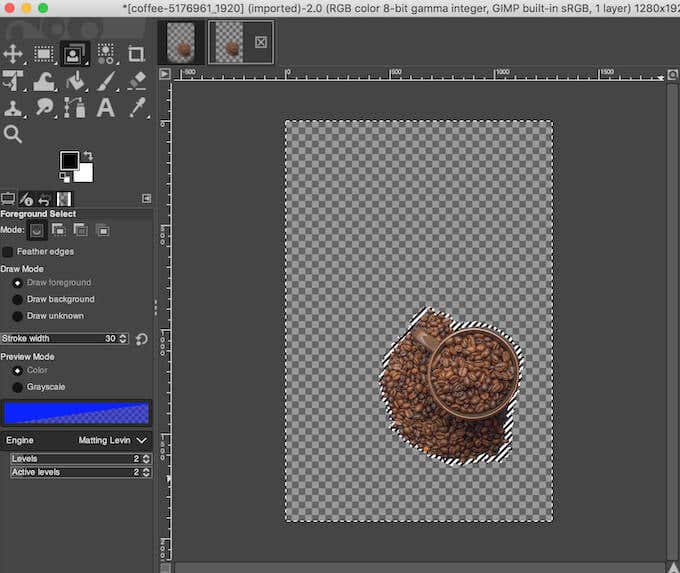The height and width of the screenshot is (573, 680).
Task: Select the Zoom magnifier tool
Action: pyautogui.click(x=13, y=133)
